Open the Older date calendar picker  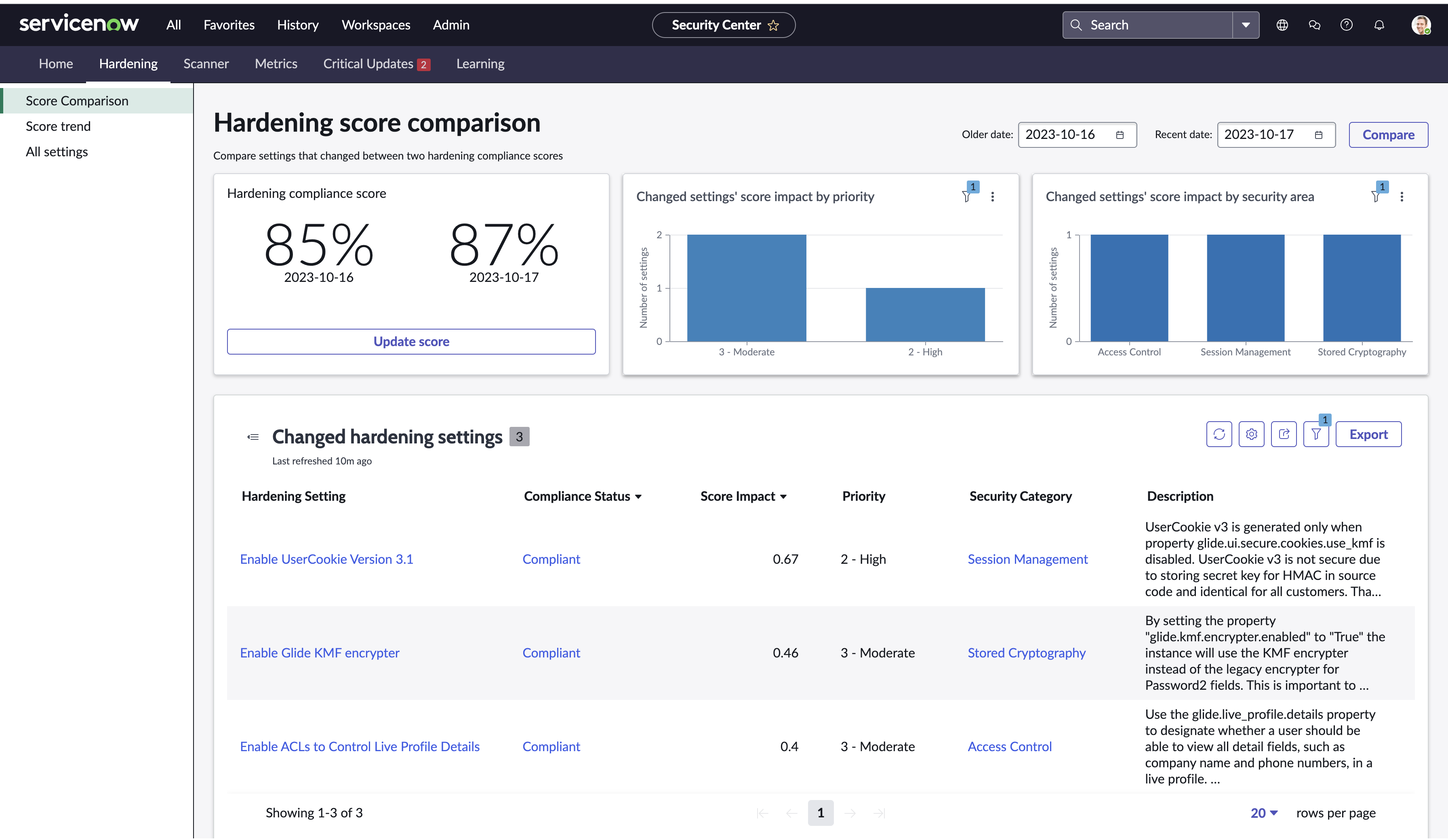pyautogui.click(x=1120, y=135)
